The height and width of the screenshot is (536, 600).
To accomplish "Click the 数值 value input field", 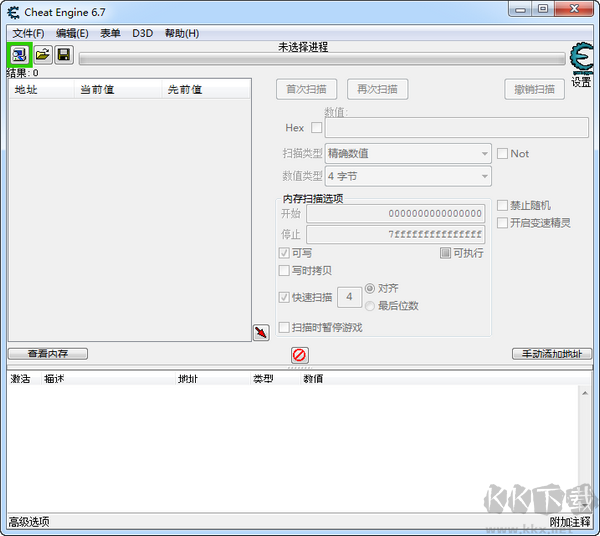I will click(457, 127).
